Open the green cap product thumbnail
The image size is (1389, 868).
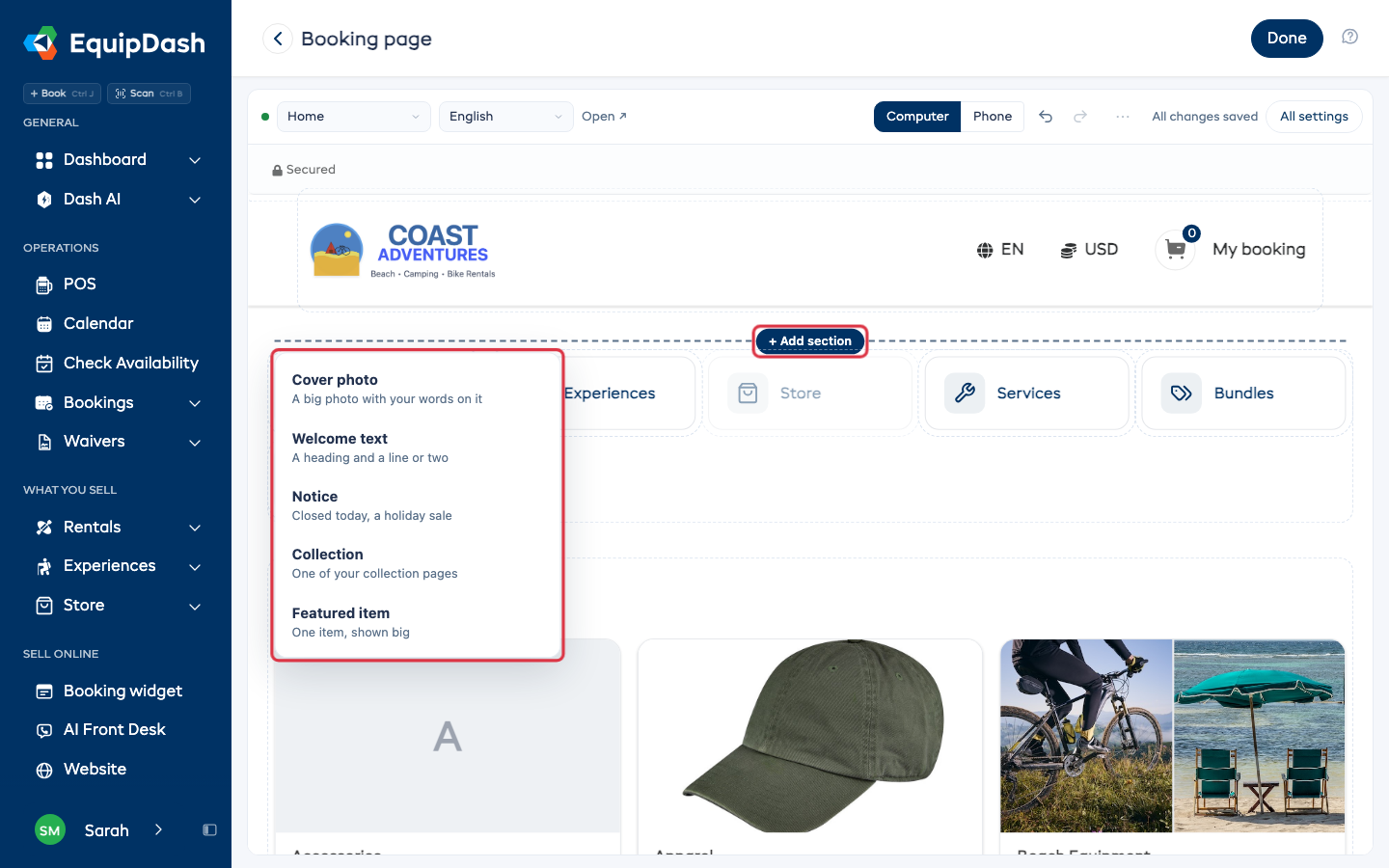810,736
